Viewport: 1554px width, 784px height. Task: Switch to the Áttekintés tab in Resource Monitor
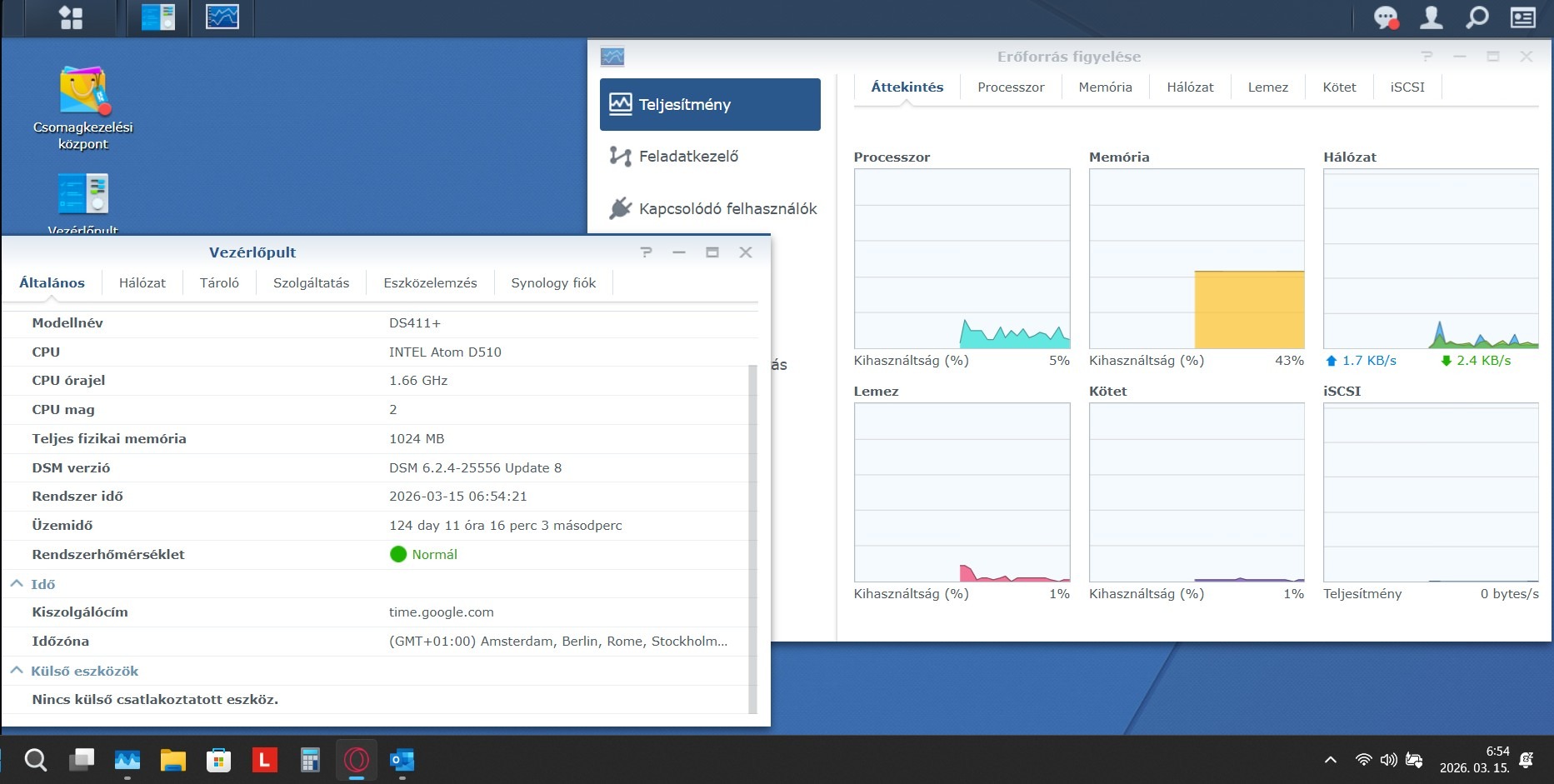[907, 87]
